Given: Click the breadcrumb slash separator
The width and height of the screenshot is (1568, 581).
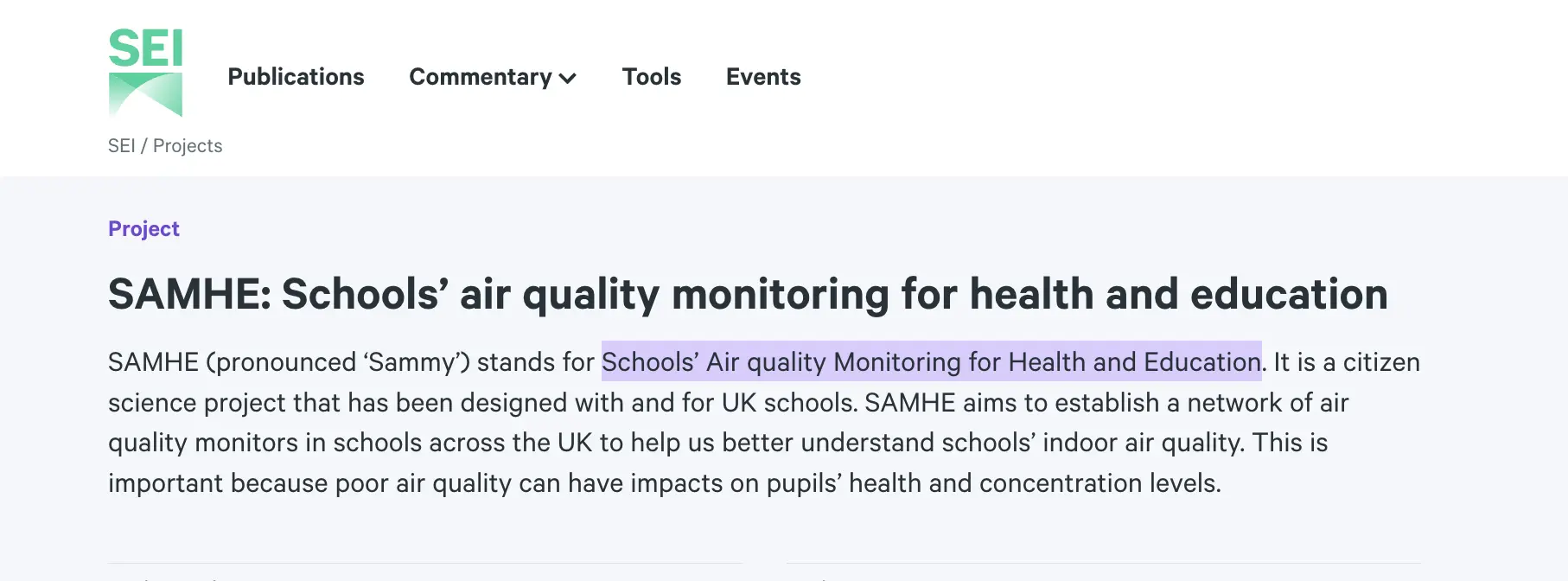Looking at the screenshot, I should [x=144, y=146].
